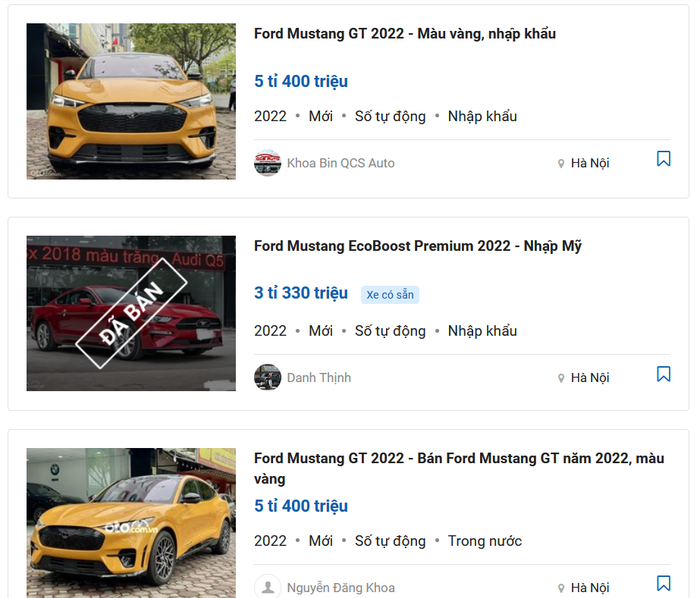Bookmark the Nguyễn Đăng Khoa listing
The image size is (700, 598).
click(x=663, y=583)
